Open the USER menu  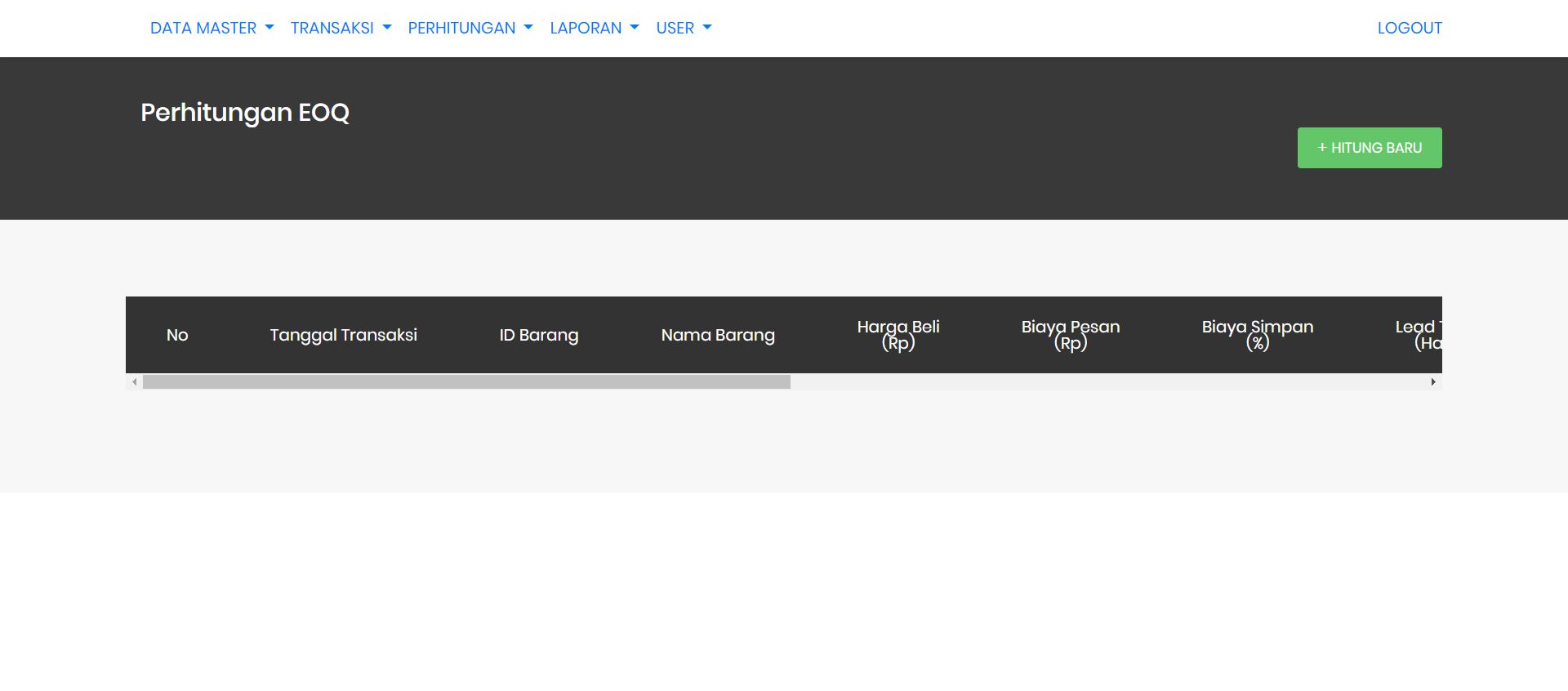click(684, 28)
